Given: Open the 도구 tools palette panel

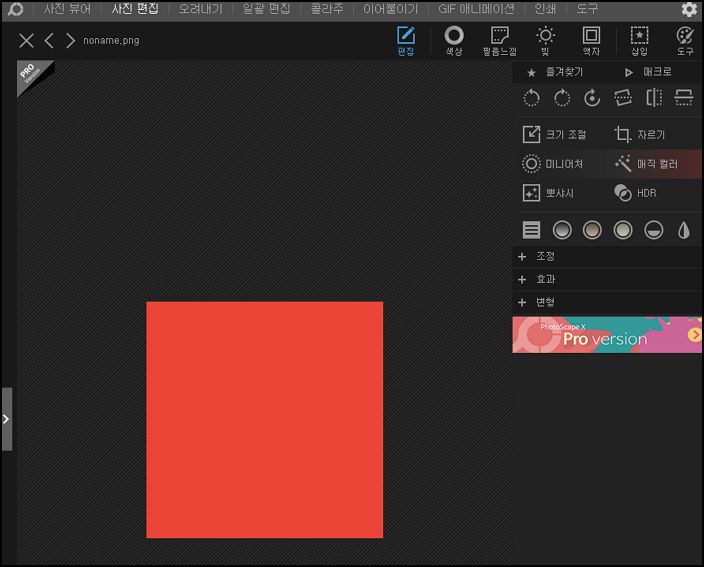Looking at the screenshot, I should pyautogui.click(x=685, y=41).
